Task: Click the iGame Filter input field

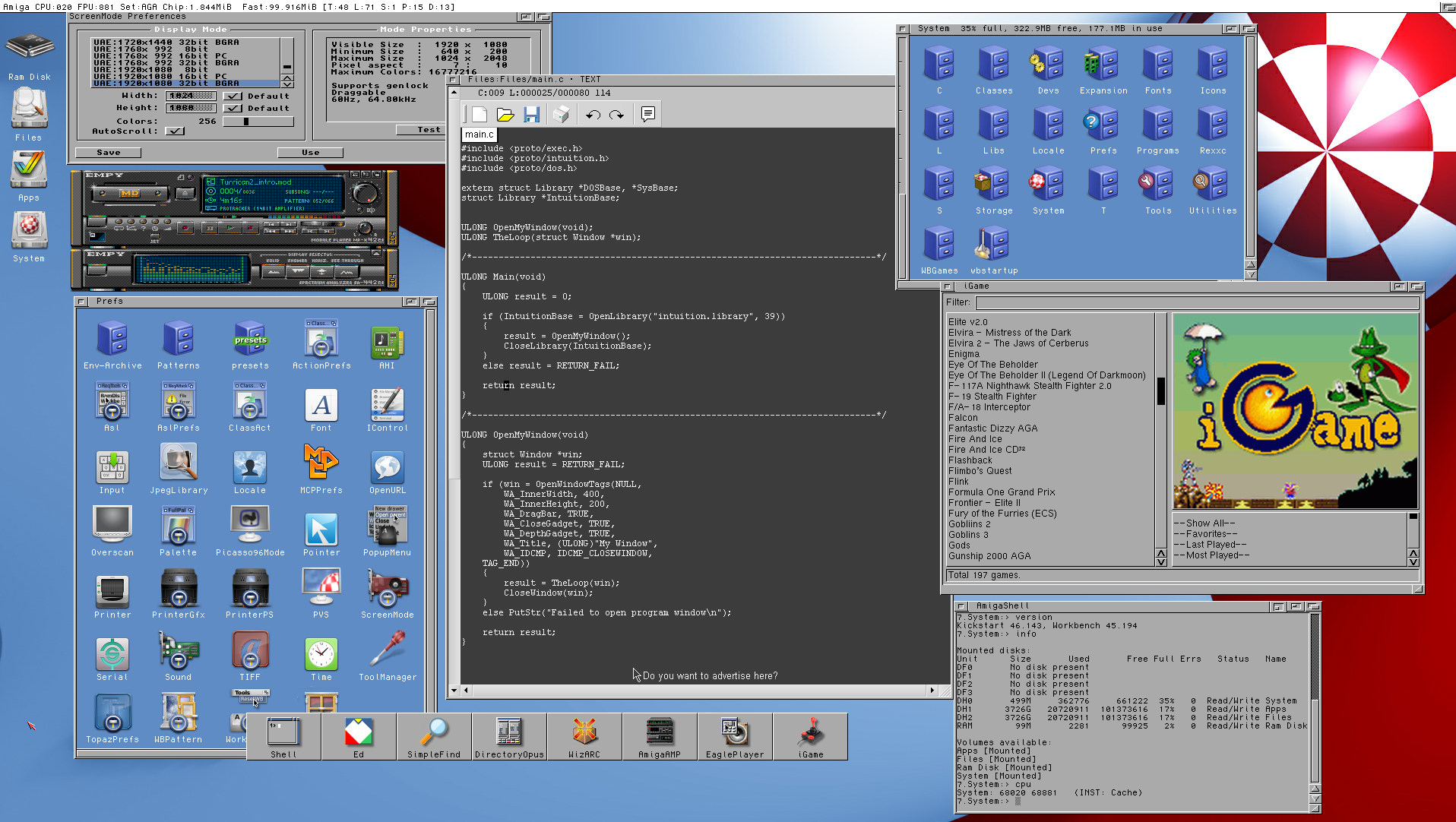Action: 1197,302
